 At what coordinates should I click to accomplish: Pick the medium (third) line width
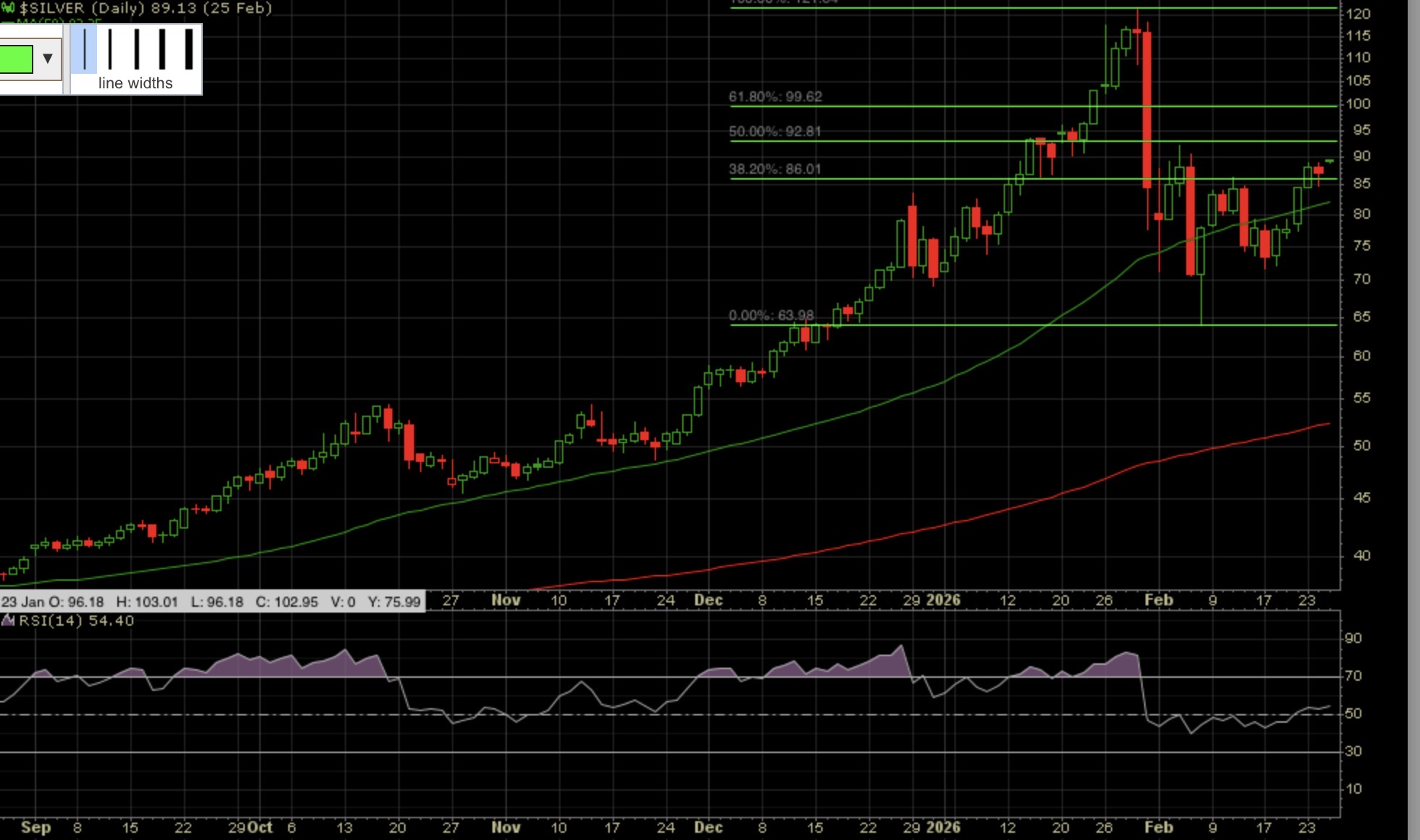pyautogui.click(x=136, y=49)
